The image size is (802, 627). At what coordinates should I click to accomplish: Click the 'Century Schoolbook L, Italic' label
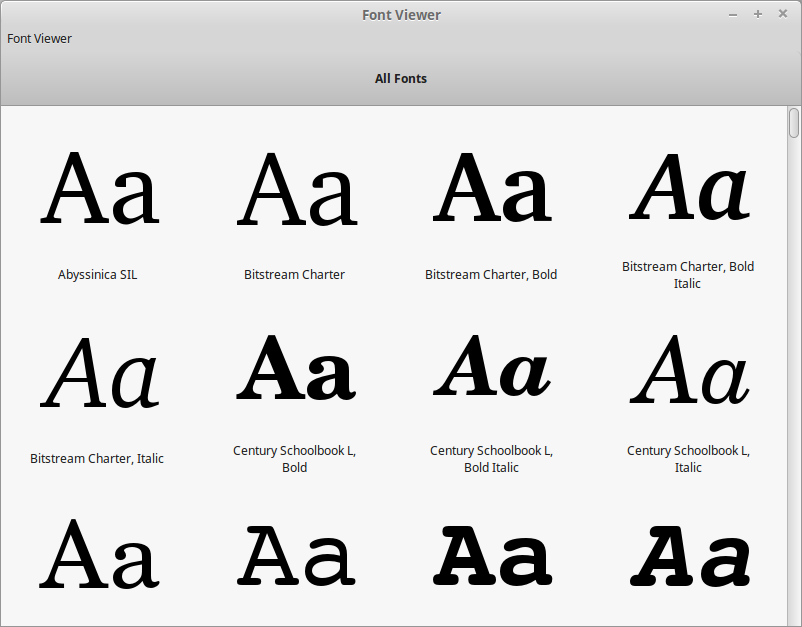(x=688, y=459)
